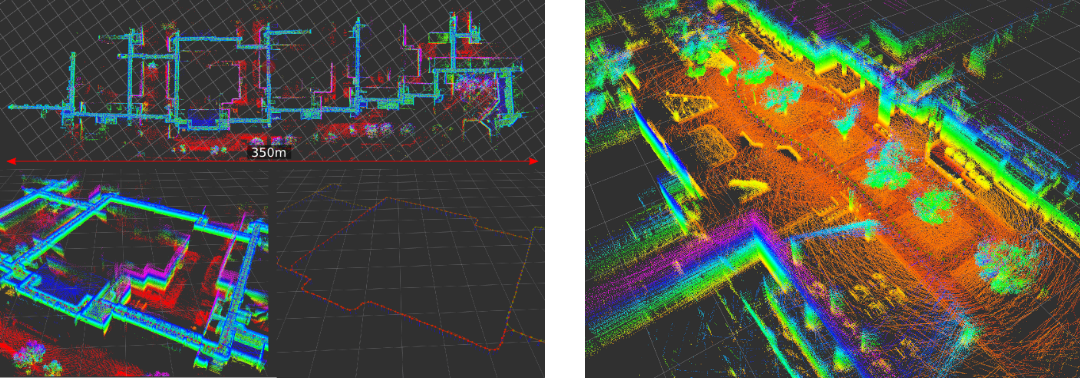
Task: Select the bottom-left 3D corridor view
Action: pyautogui.click(x=134, y=273)
